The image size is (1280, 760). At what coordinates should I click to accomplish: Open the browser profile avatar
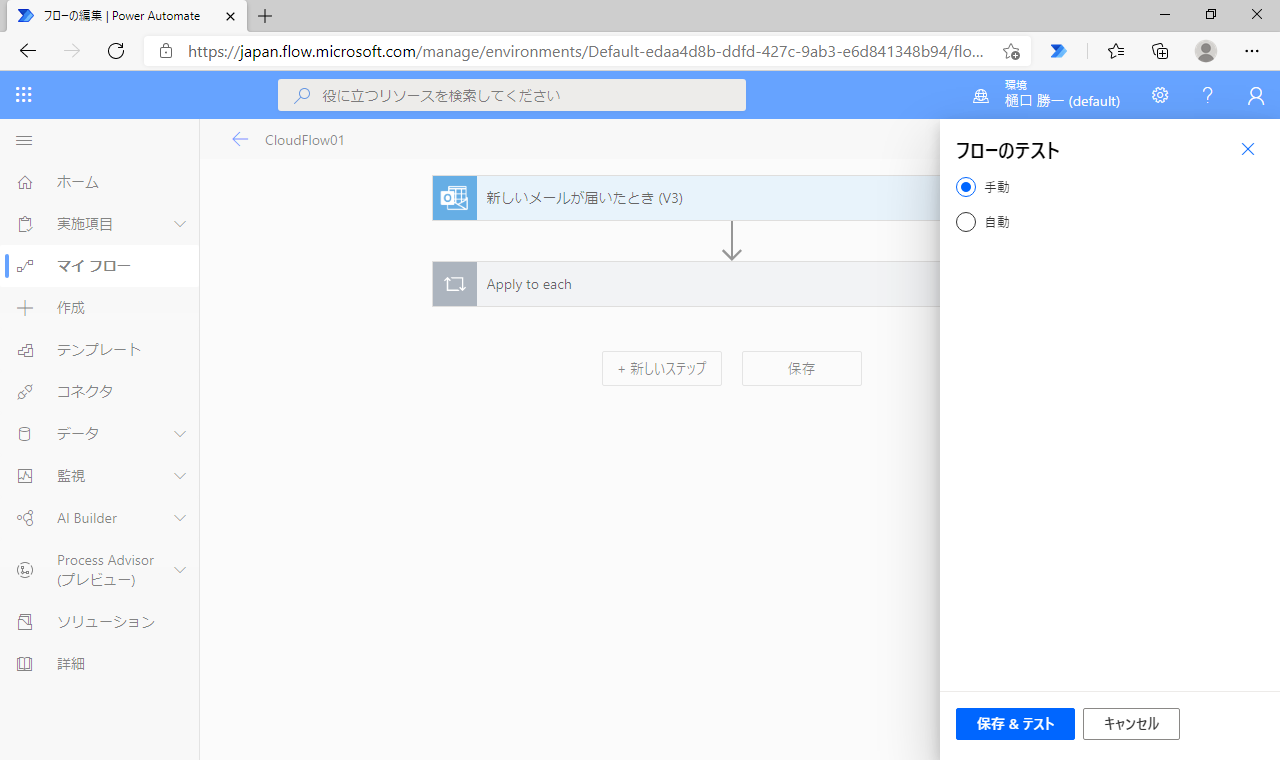pyautogui.click(x=1206, y=51)
